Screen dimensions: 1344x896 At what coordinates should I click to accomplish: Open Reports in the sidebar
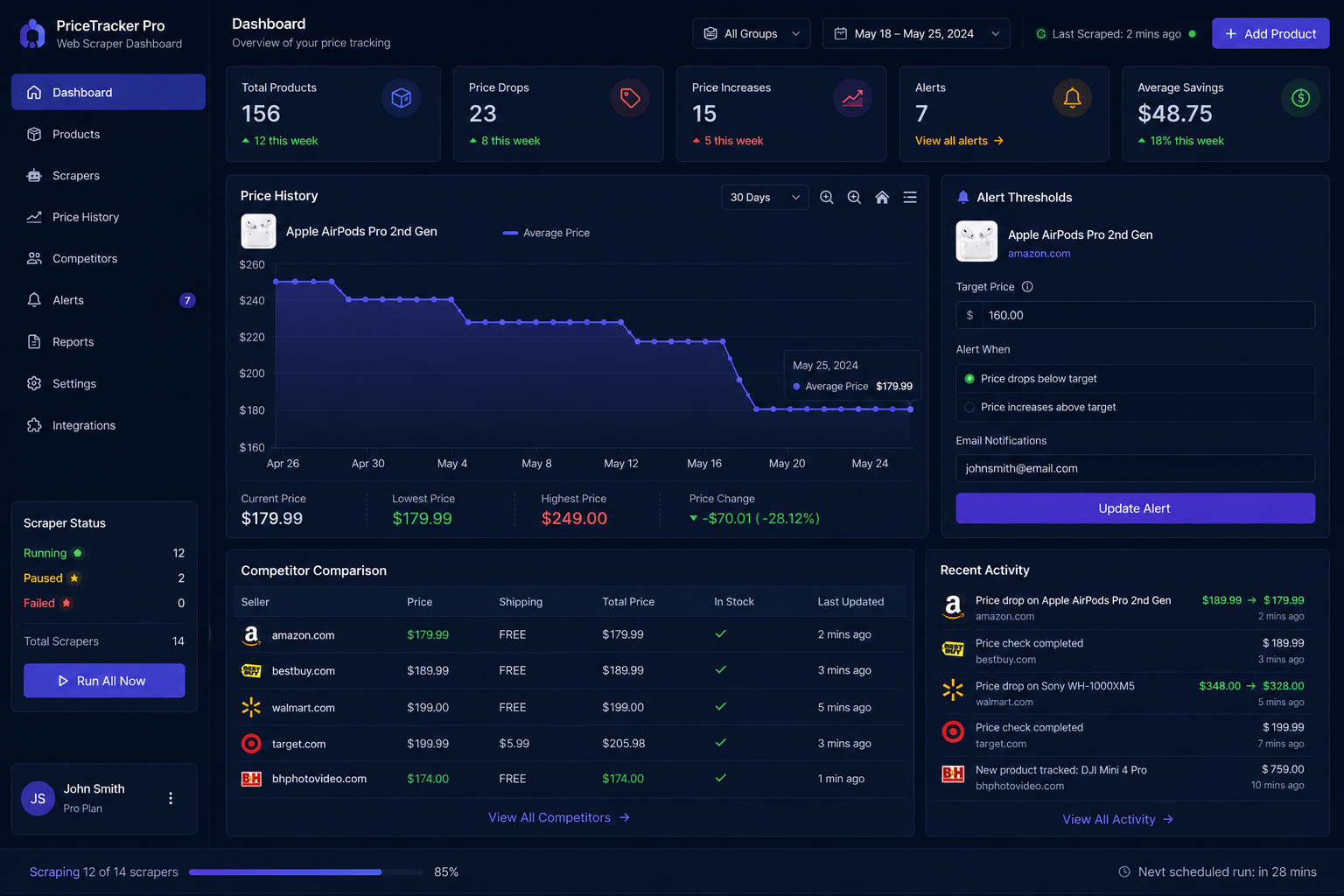click(108, 342)
